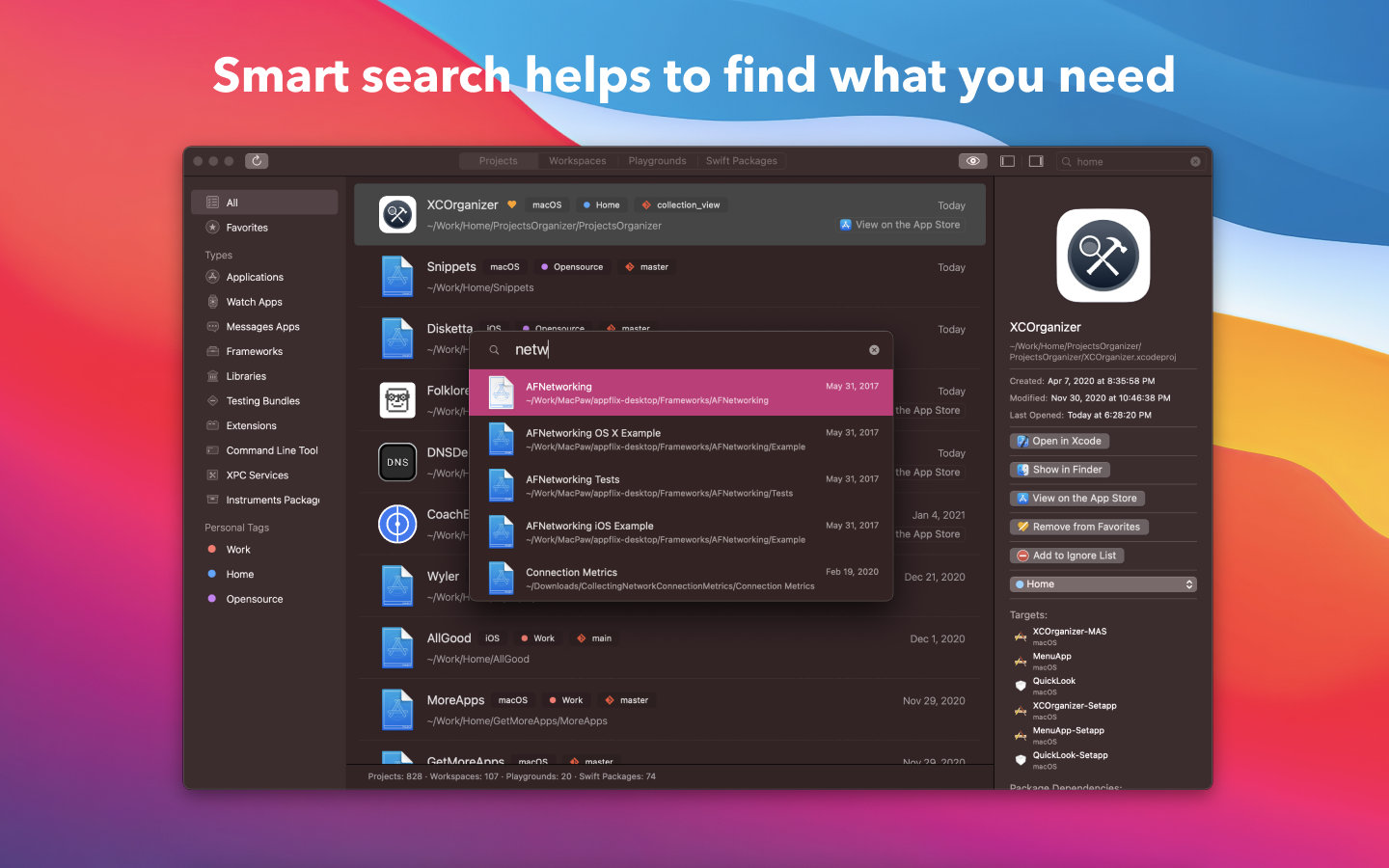Select the XCOrganizer-MAS target
The width and height of the screenshot is (1389, 868).
[1069, 636]
